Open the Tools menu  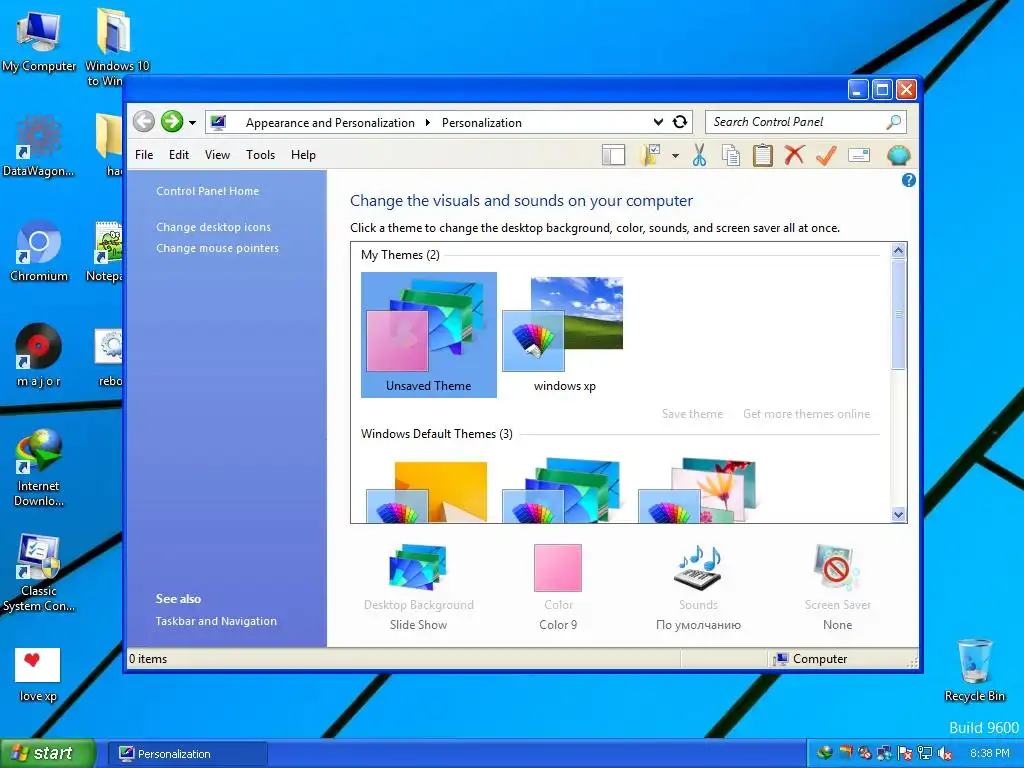pos(260,155)
